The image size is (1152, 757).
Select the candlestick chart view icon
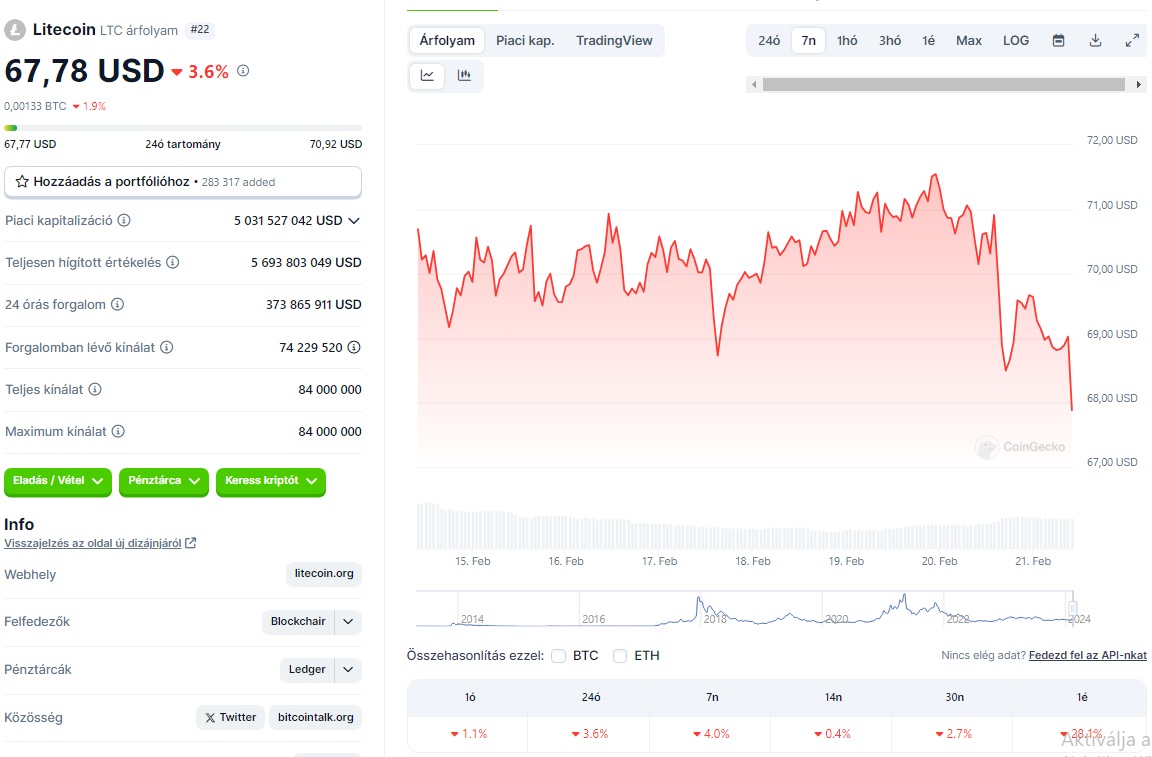(464, 75)
